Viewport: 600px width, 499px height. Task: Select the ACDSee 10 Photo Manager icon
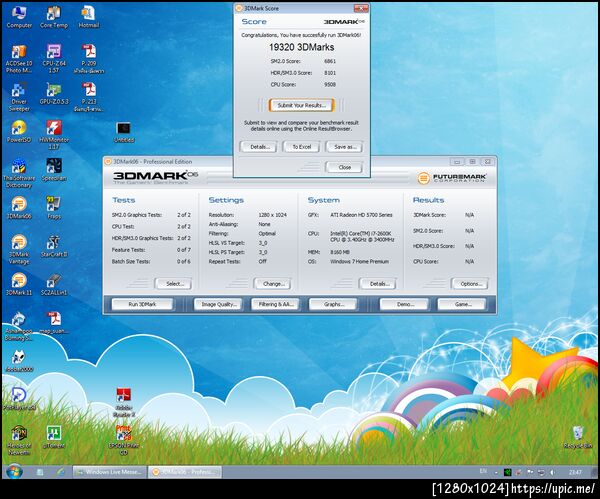click(x=19, y=59)
